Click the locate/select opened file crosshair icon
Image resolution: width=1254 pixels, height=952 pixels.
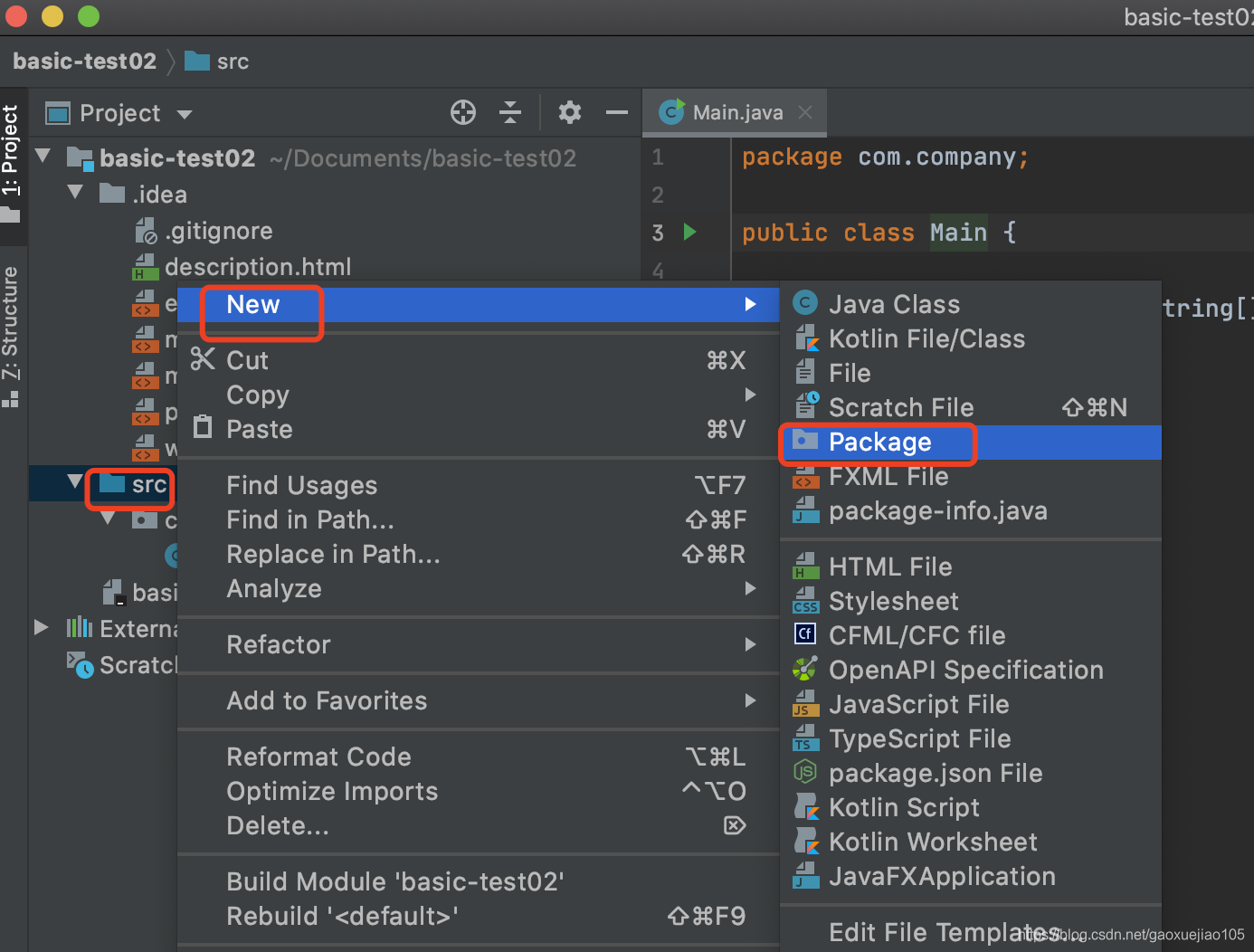[463, 112]
